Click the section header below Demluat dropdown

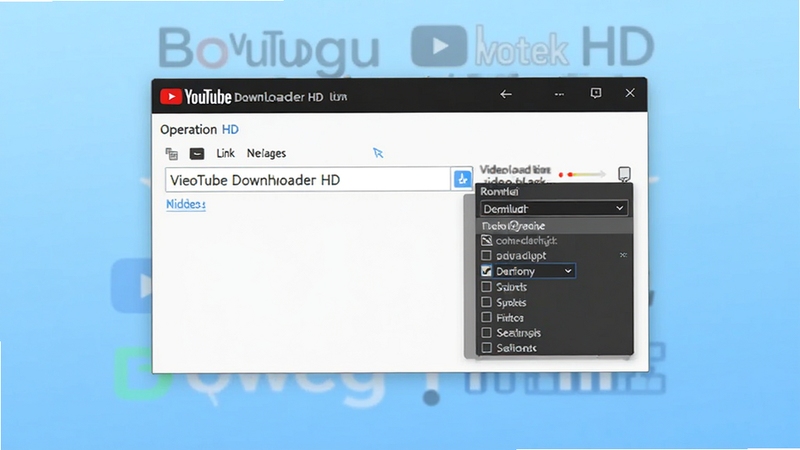point(555,226)
